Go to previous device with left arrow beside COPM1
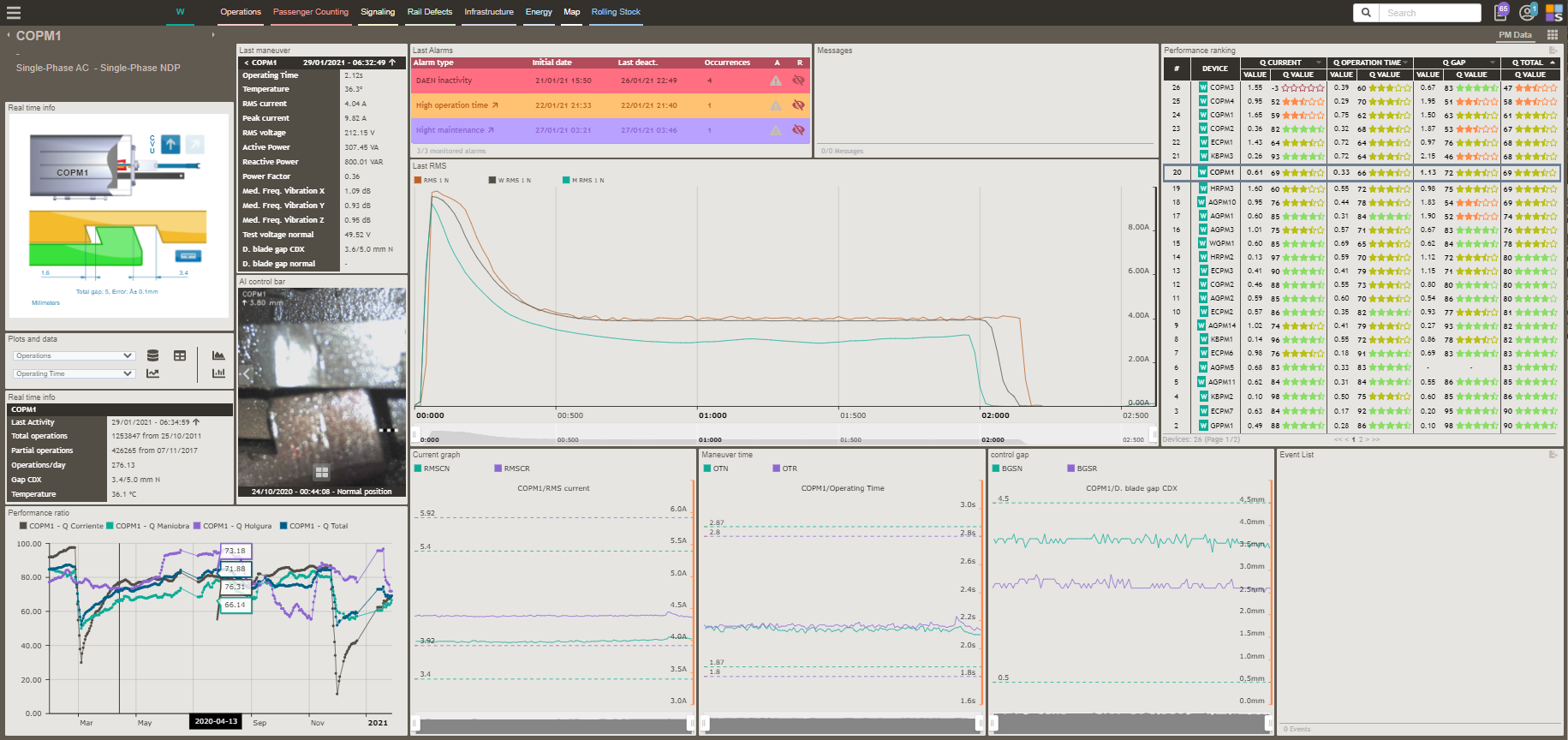1568x740 pixels. [x=9, y=35]
